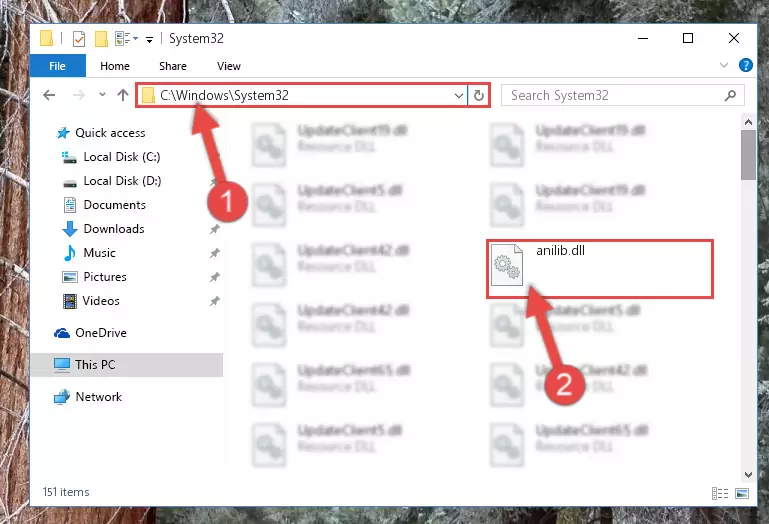Click the Downloads pin icon
This screenshot has width=769, height=524.
(214, 229)
